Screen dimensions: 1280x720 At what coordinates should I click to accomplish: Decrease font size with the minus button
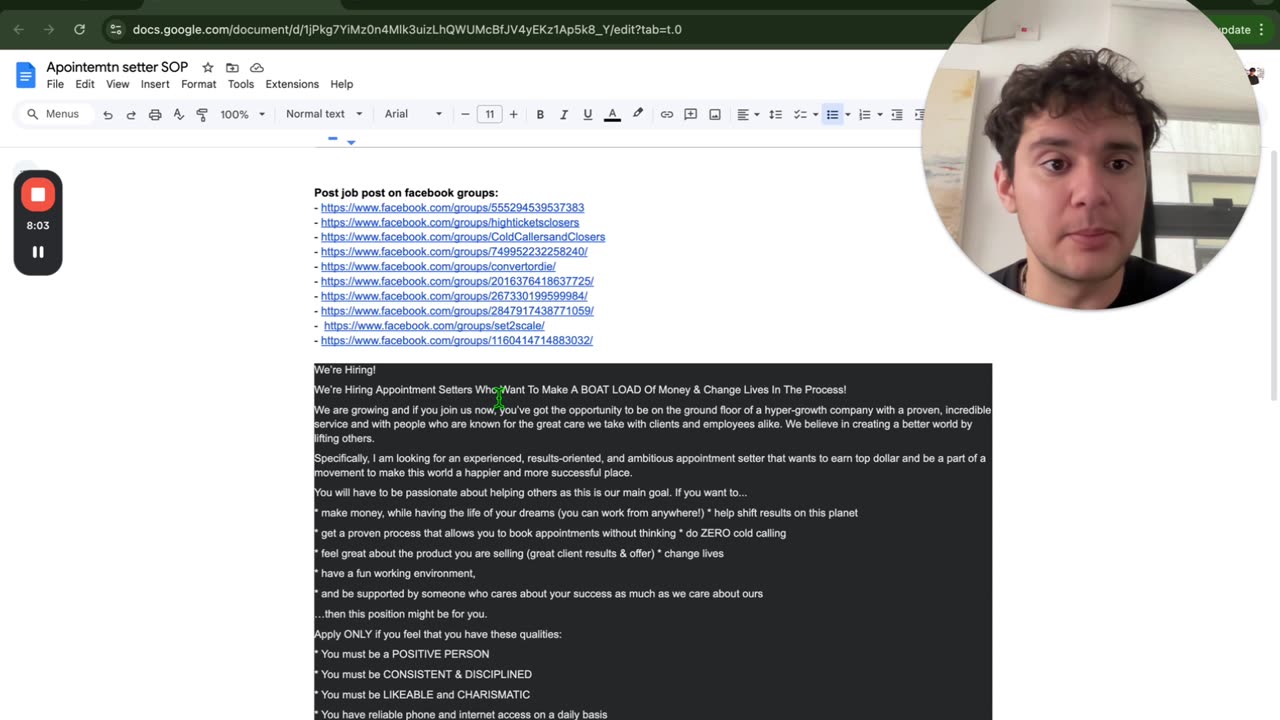click(465, 114)
